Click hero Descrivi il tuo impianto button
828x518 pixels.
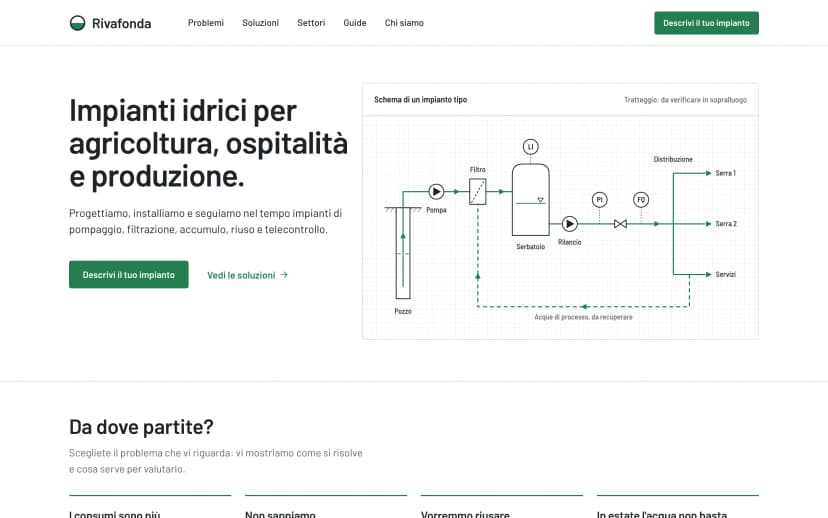pyautogui.click(x=128, y=275)
